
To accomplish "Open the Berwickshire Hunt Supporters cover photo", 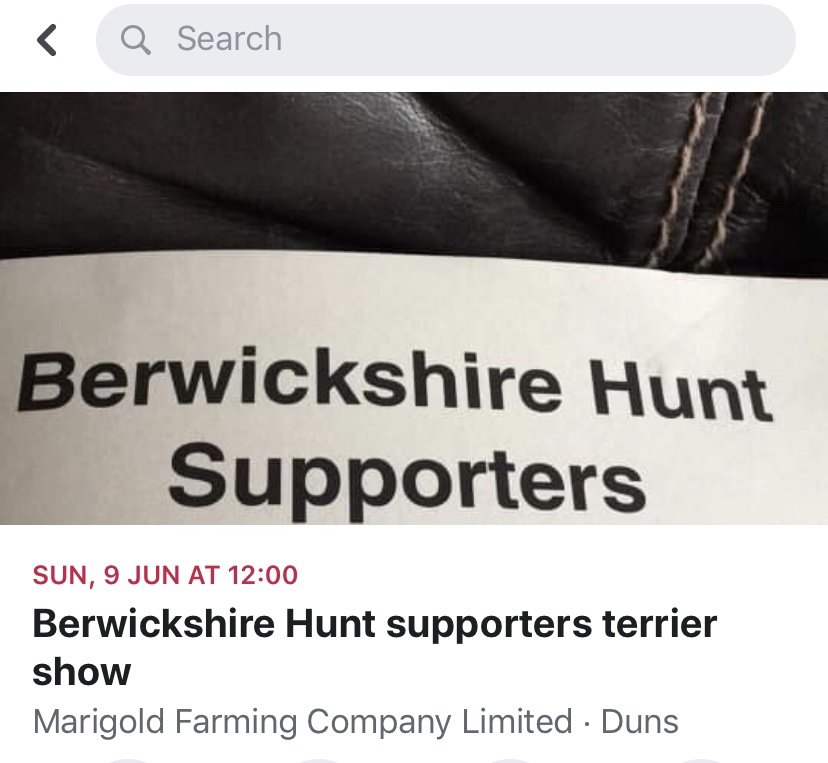I will (x=414, y=308).
